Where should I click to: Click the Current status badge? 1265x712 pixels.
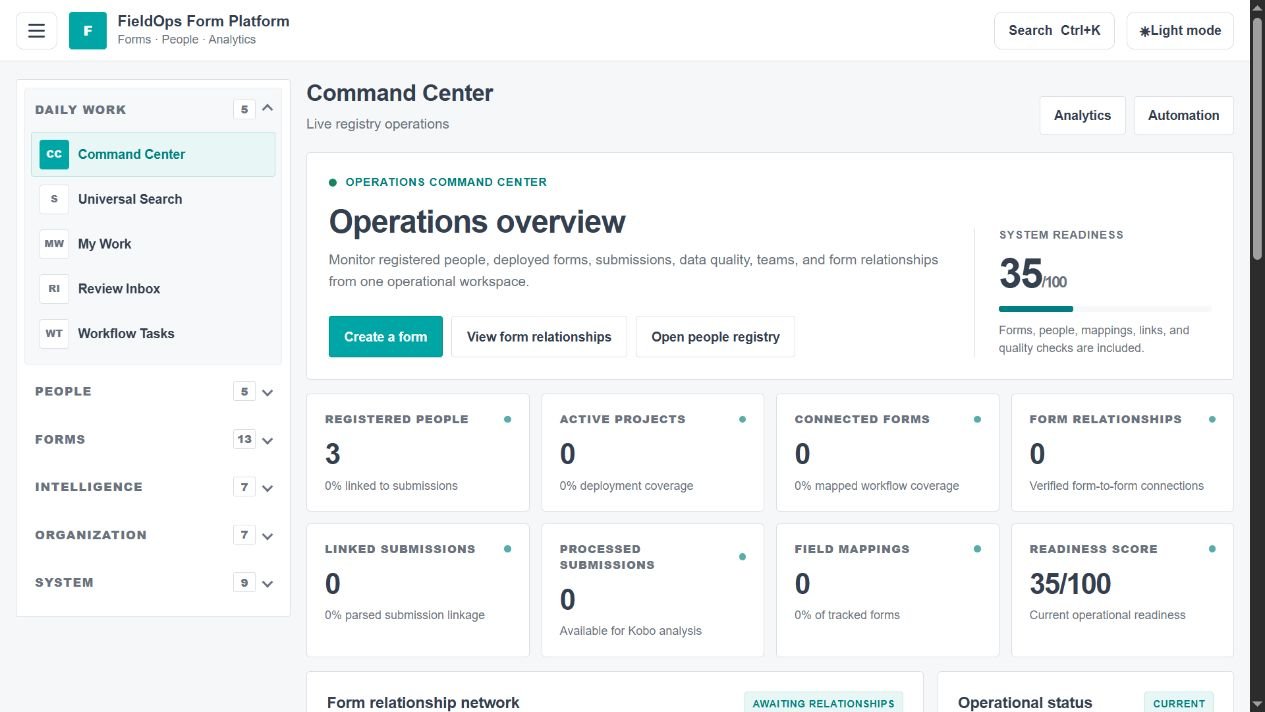tap(1179, 703)
